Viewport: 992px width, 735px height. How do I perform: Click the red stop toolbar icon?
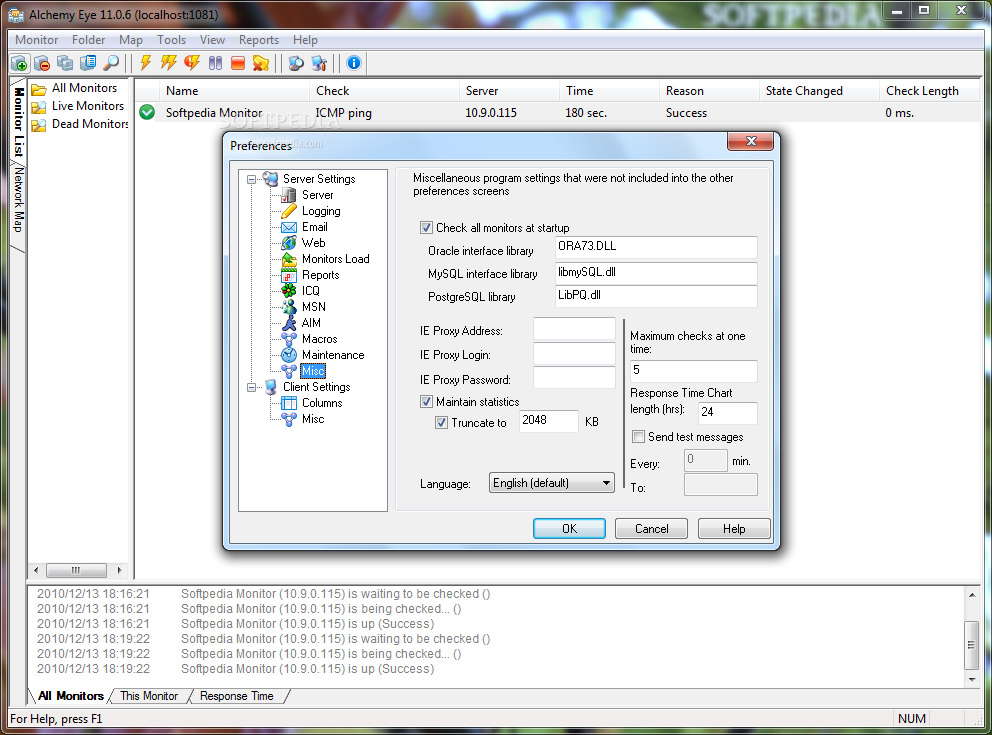(x=238, y=63)
